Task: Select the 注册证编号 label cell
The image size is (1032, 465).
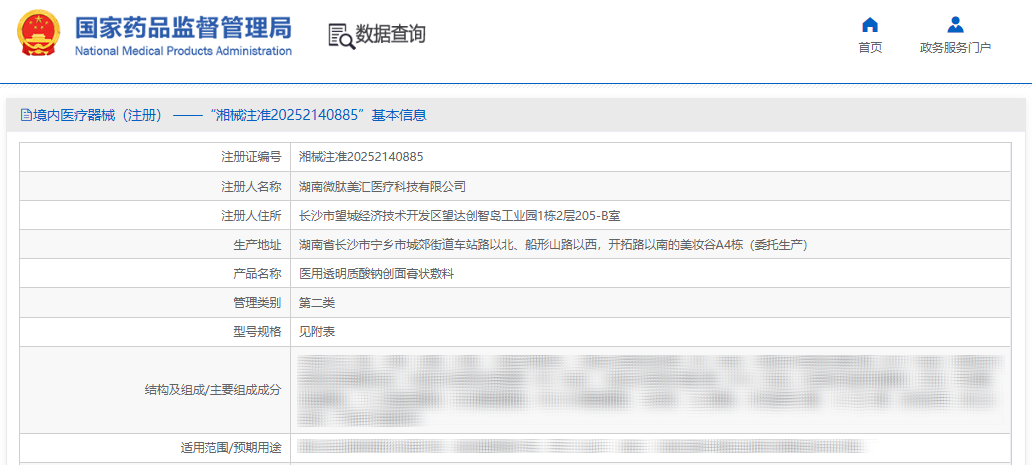Action: 155,157
